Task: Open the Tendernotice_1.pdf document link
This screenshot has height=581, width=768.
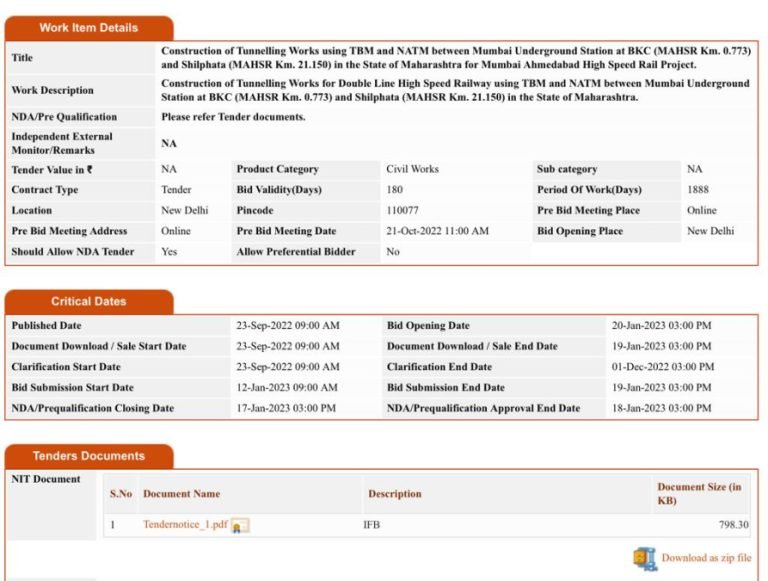Action: tap(185, 524)
